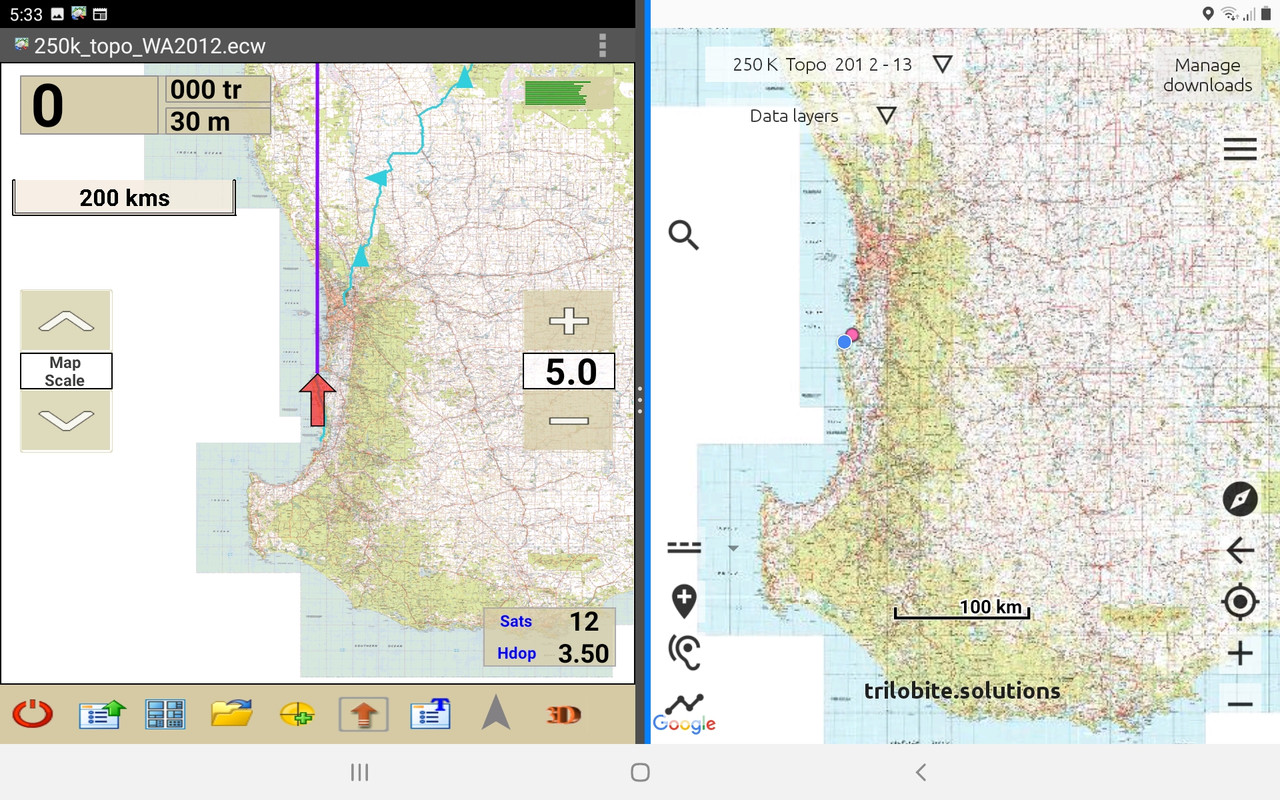
Task: Toggle audio guidance with the ear icon
Action: coord(684,650)
